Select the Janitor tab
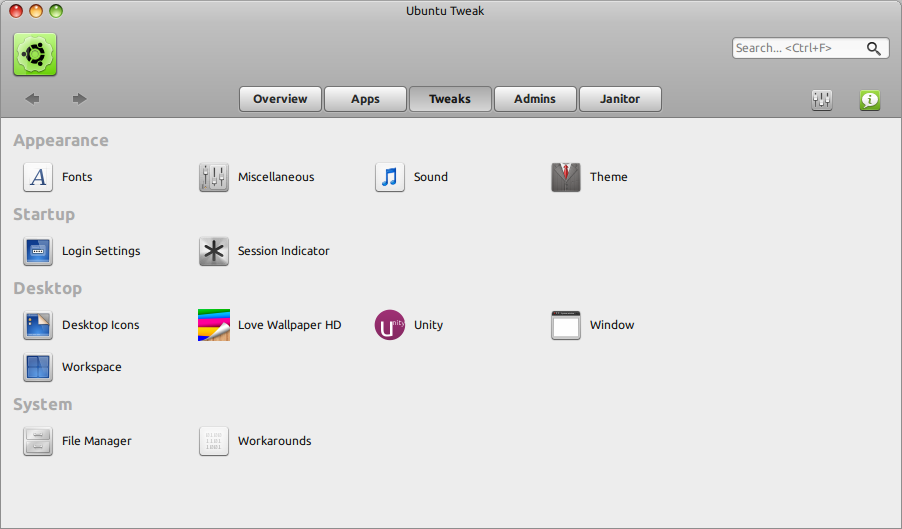Viewport: 902px width, 529px height. pyautogui.click(x=620, y=99)
